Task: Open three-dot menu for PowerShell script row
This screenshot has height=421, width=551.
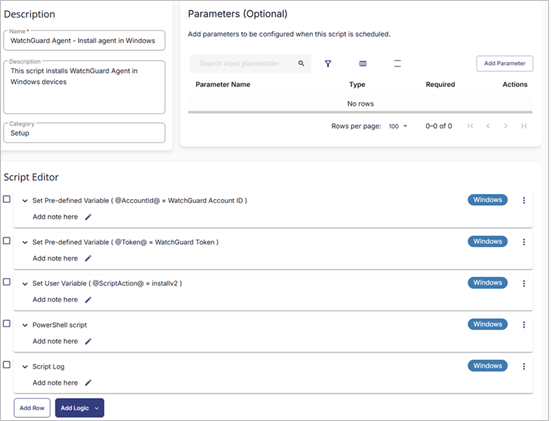Action: click(x=524, y=325)
